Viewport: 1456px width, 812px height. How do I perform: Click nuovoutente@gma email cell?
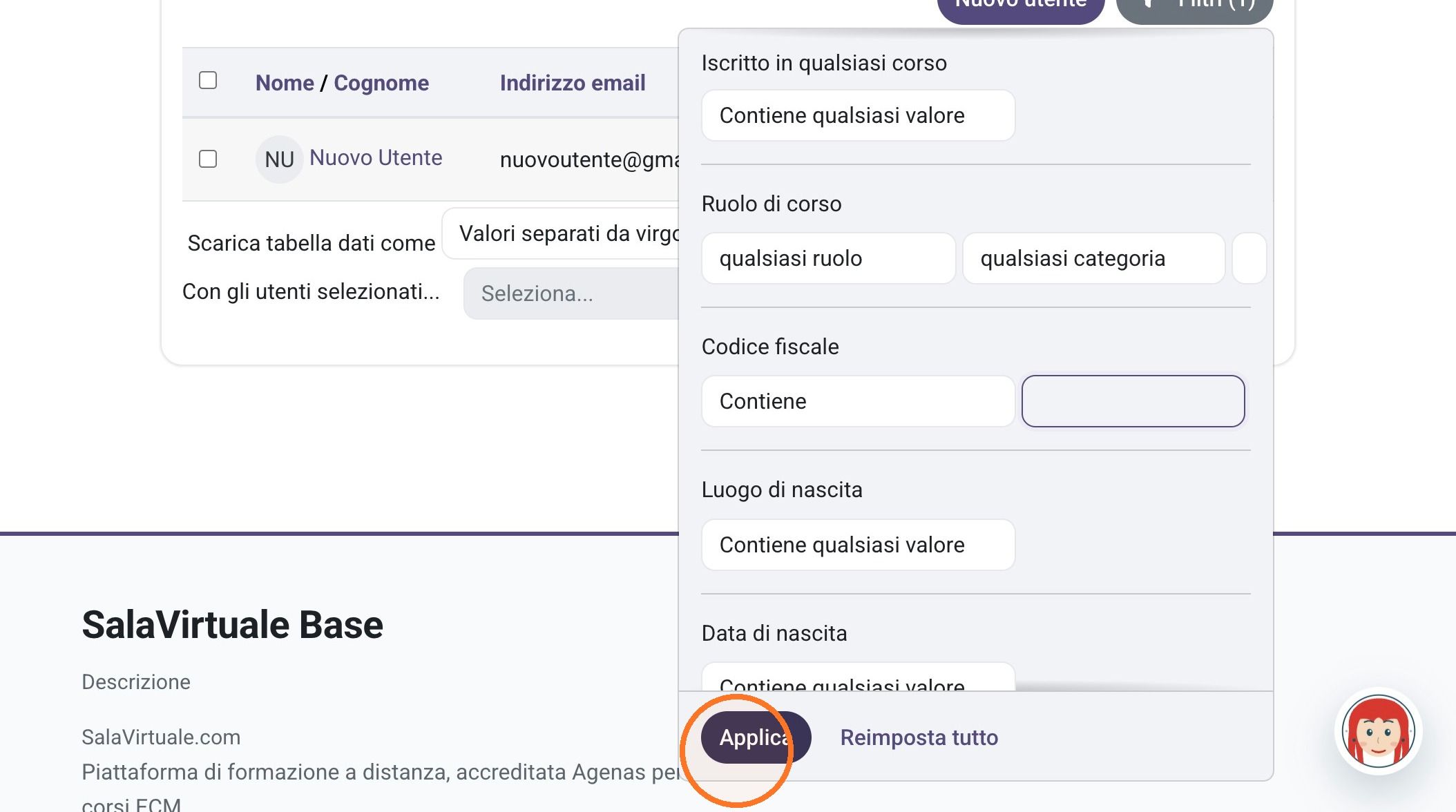pos(589,159)
